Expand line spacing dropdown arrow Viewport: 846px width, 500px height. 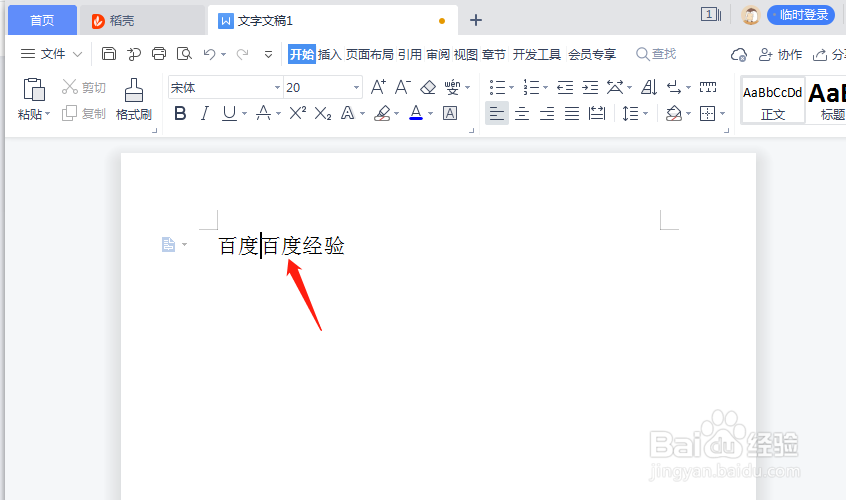coord(645,114)
